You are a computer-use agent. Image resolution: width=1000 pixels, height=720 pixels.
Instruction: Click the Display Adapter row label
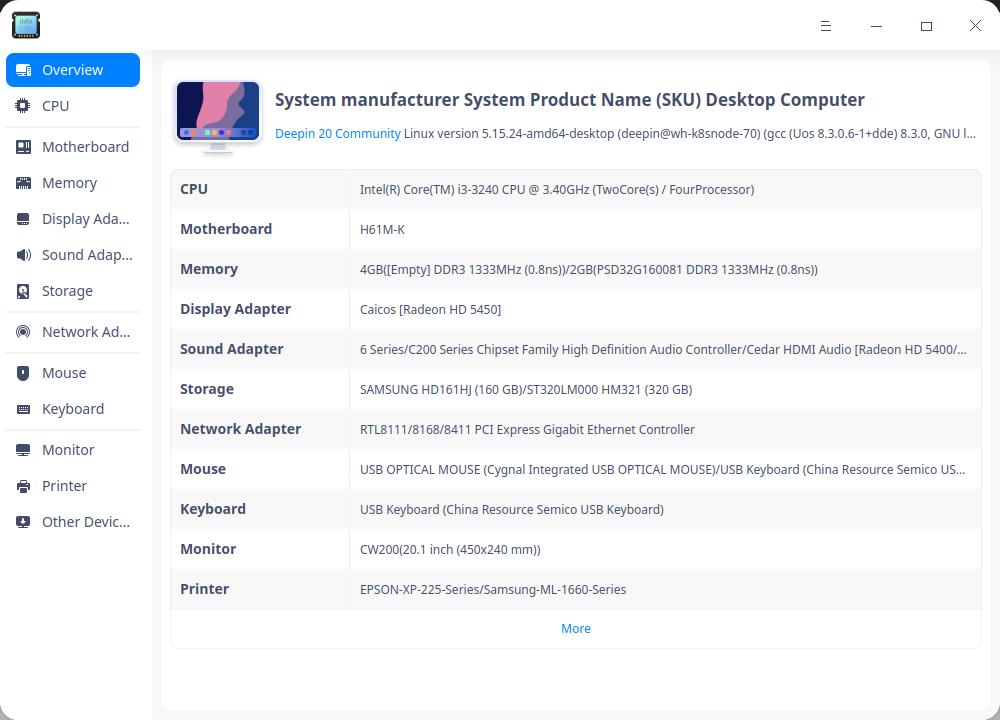point(235,309)
